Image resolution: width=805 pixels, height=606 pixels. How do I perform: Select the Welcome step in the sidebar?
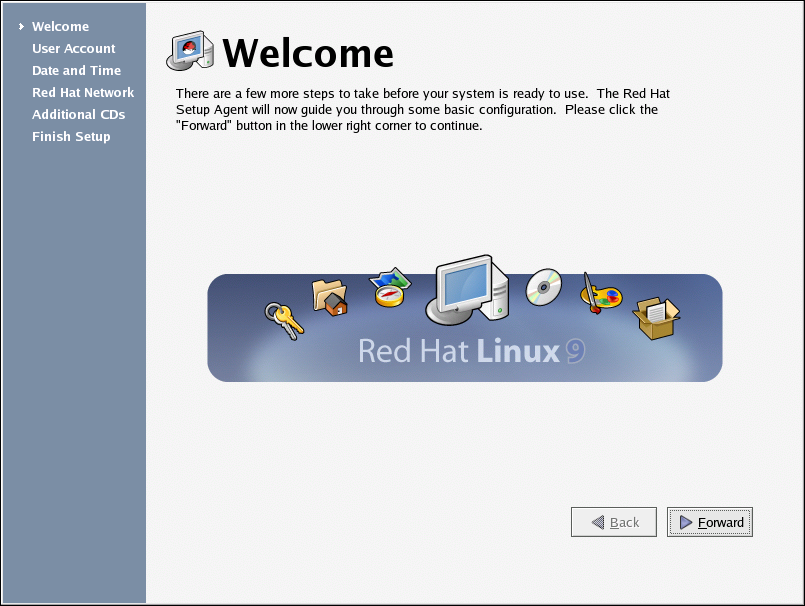(x=60, y=27)
